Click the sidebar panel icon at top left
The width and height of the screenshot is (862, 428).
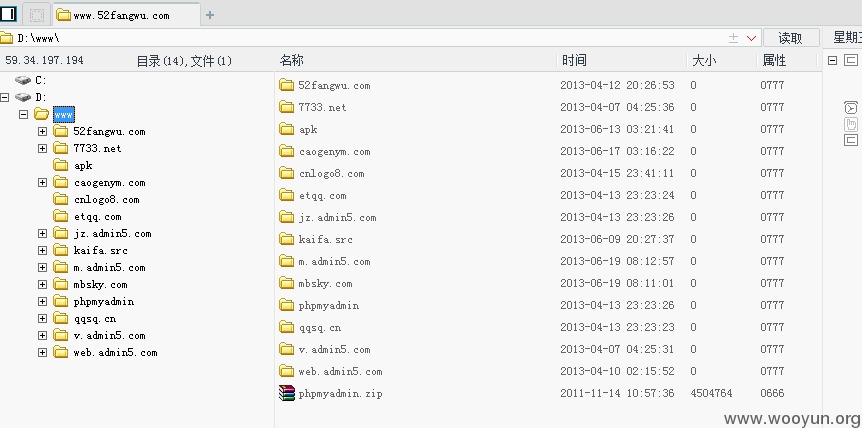tap(8, 14)
